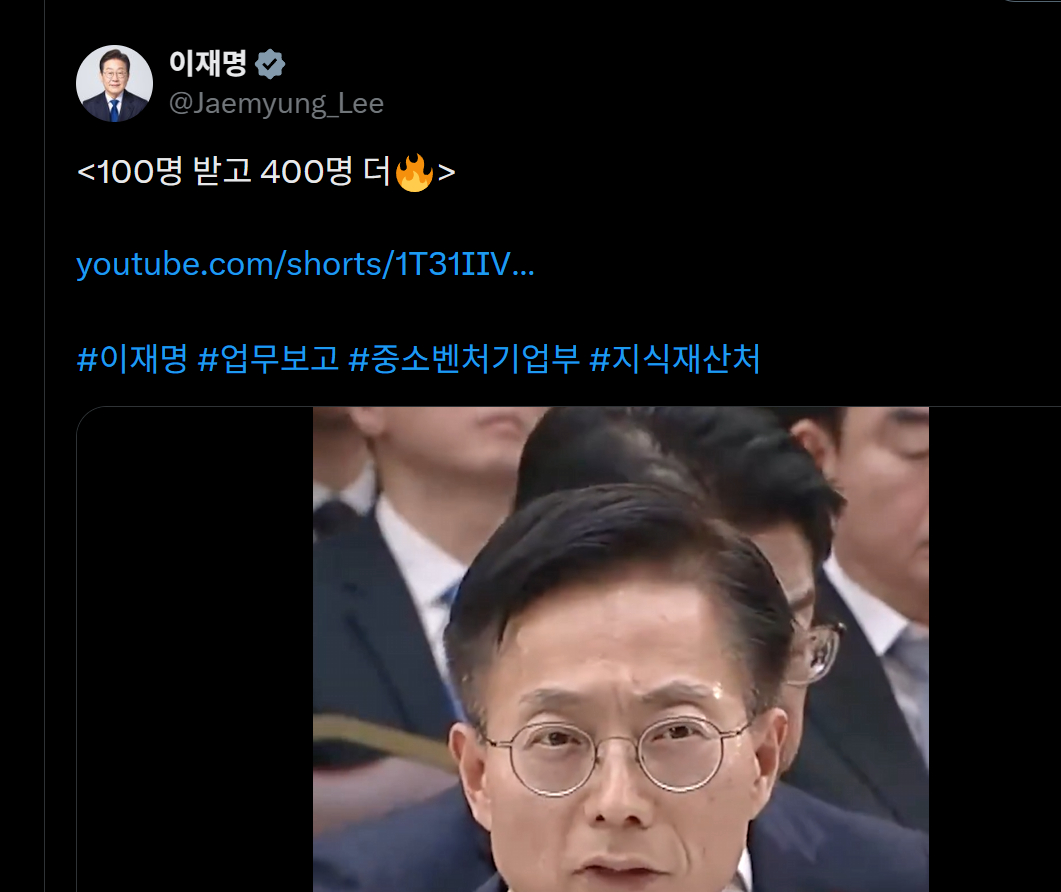Screen dimensions: 1061x892
Task: Click the black area left of the video
Action: coord(195,649)
